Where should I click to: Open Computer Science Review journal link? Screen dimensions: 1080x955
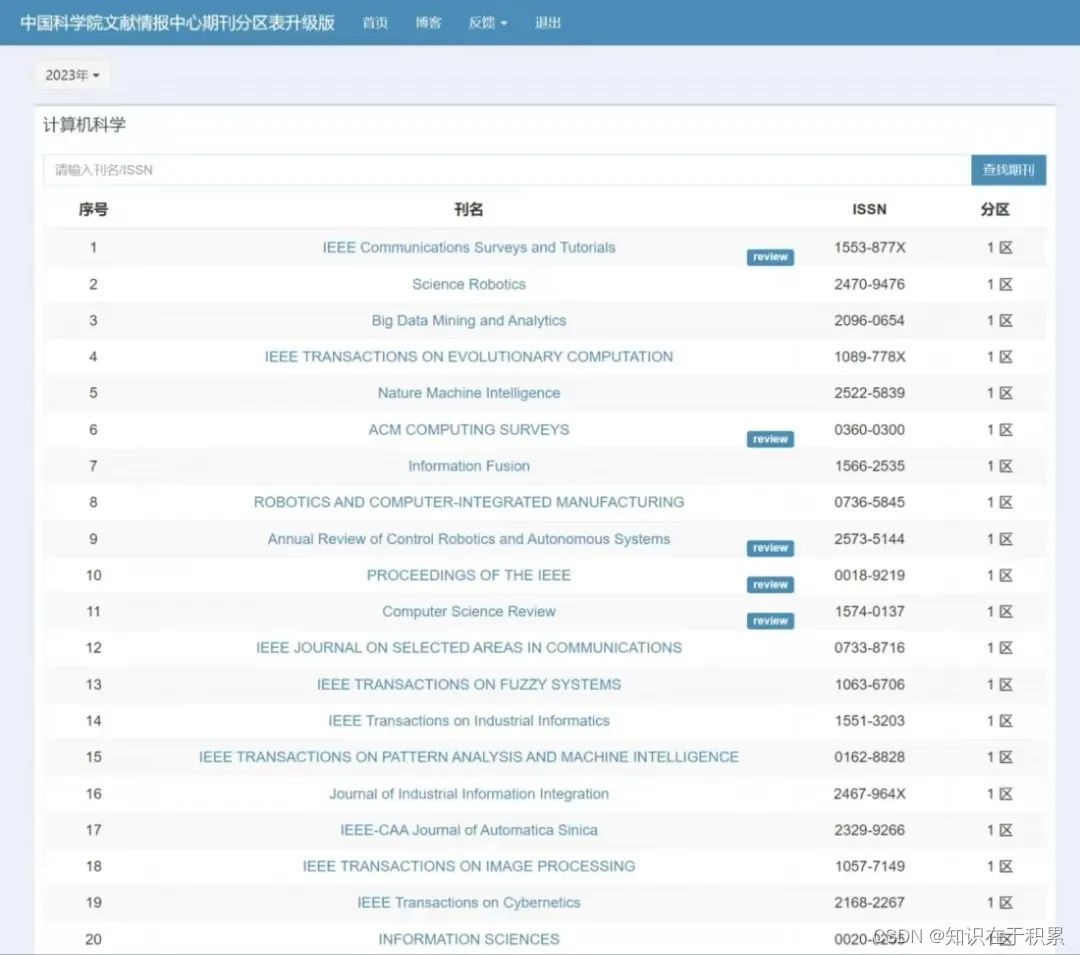coord(468,611)
